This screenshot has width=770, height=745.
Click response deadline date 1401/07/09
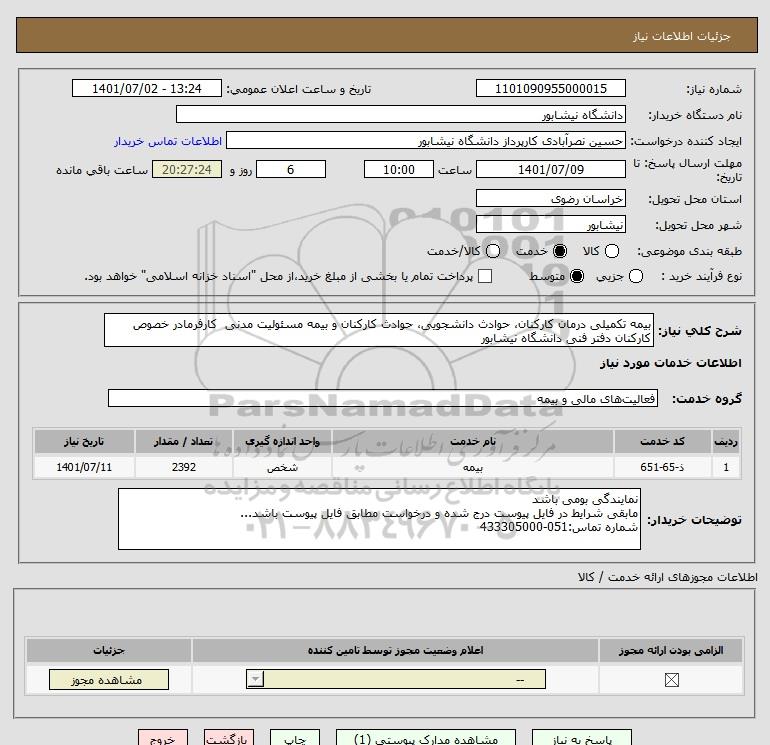(550, 169)
